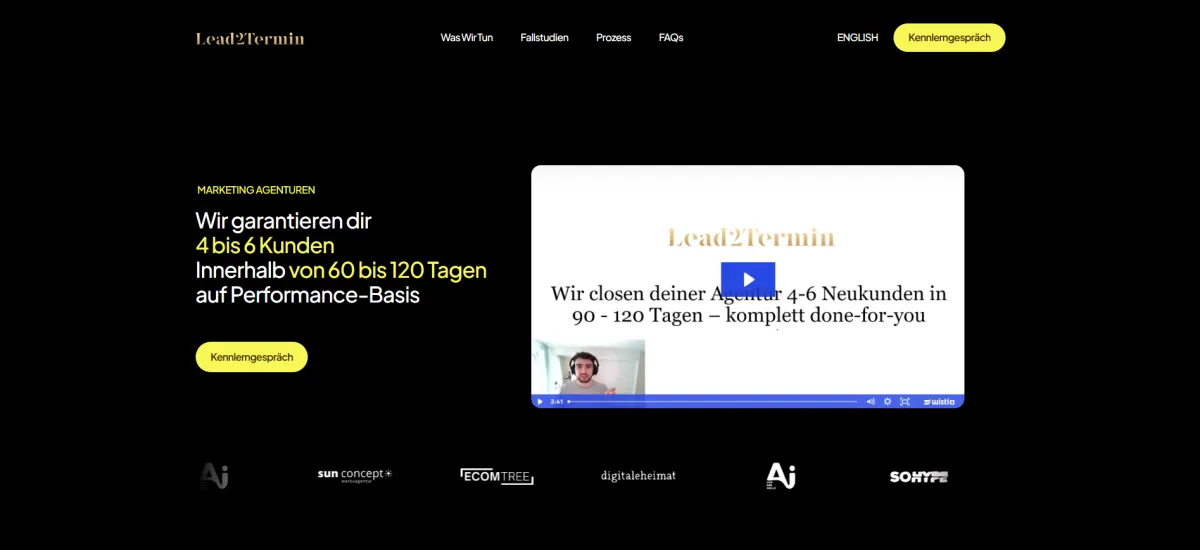
Task: Open the Prozess nav link
Action: [613, 38]
